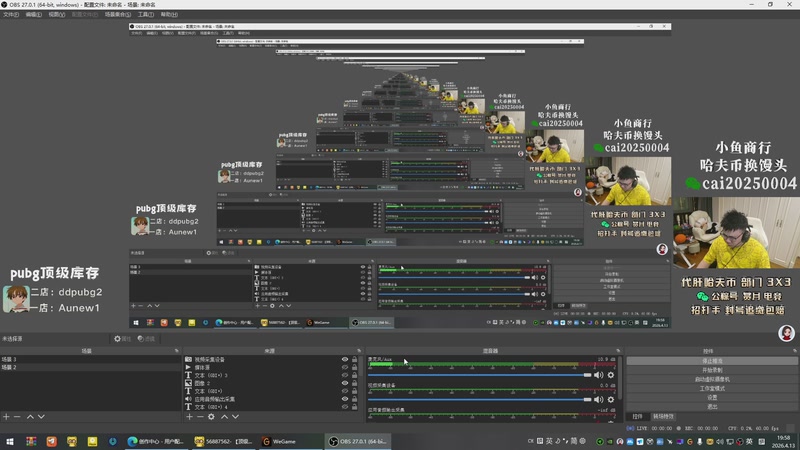The width and height of the screenshot is (800, 450).
Task: Open the 工具(T) menu
Action: [x=146, y=14]
